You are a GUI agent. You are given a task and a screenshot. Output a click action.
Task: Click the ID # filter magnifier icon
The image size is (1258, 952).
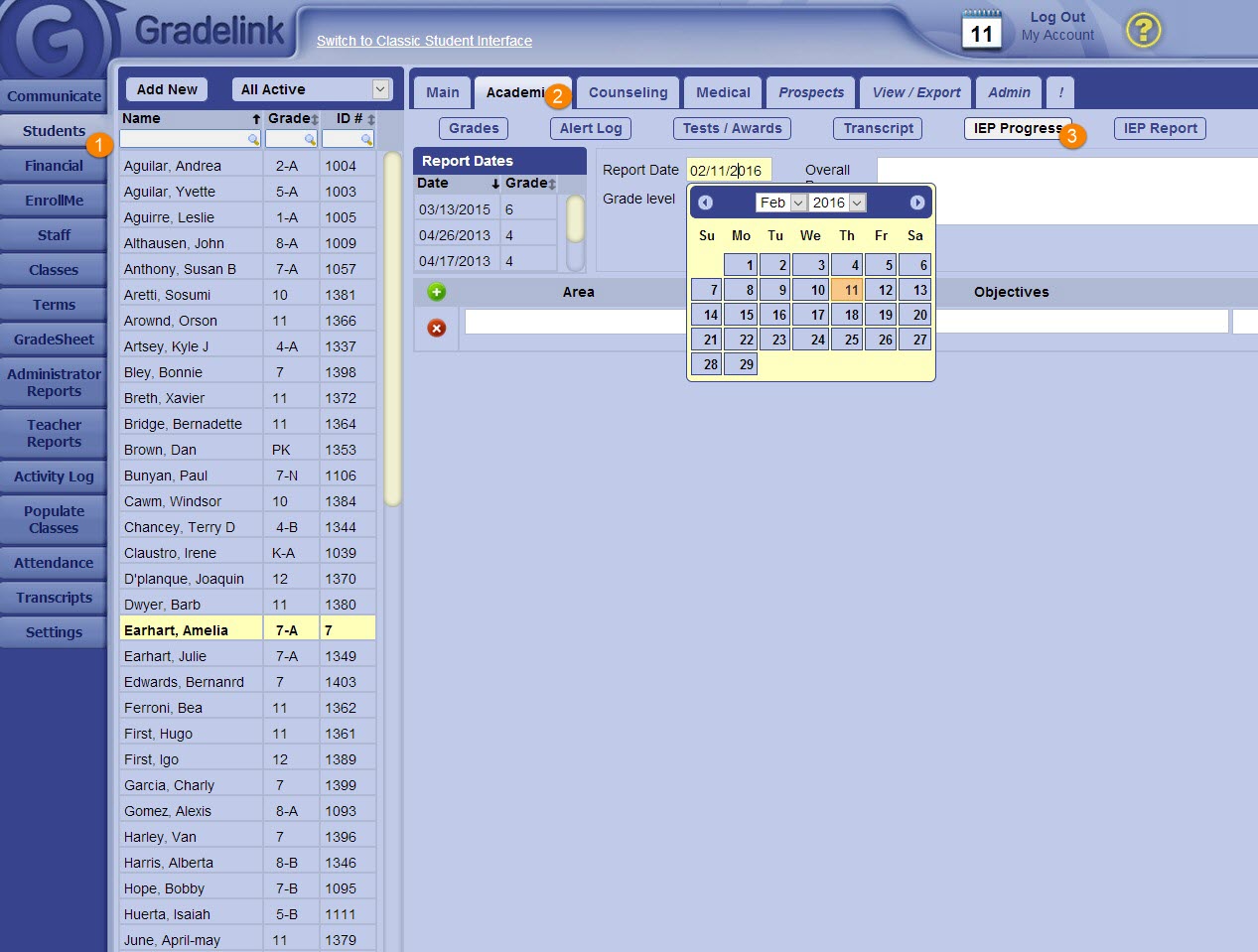[366, 140]
